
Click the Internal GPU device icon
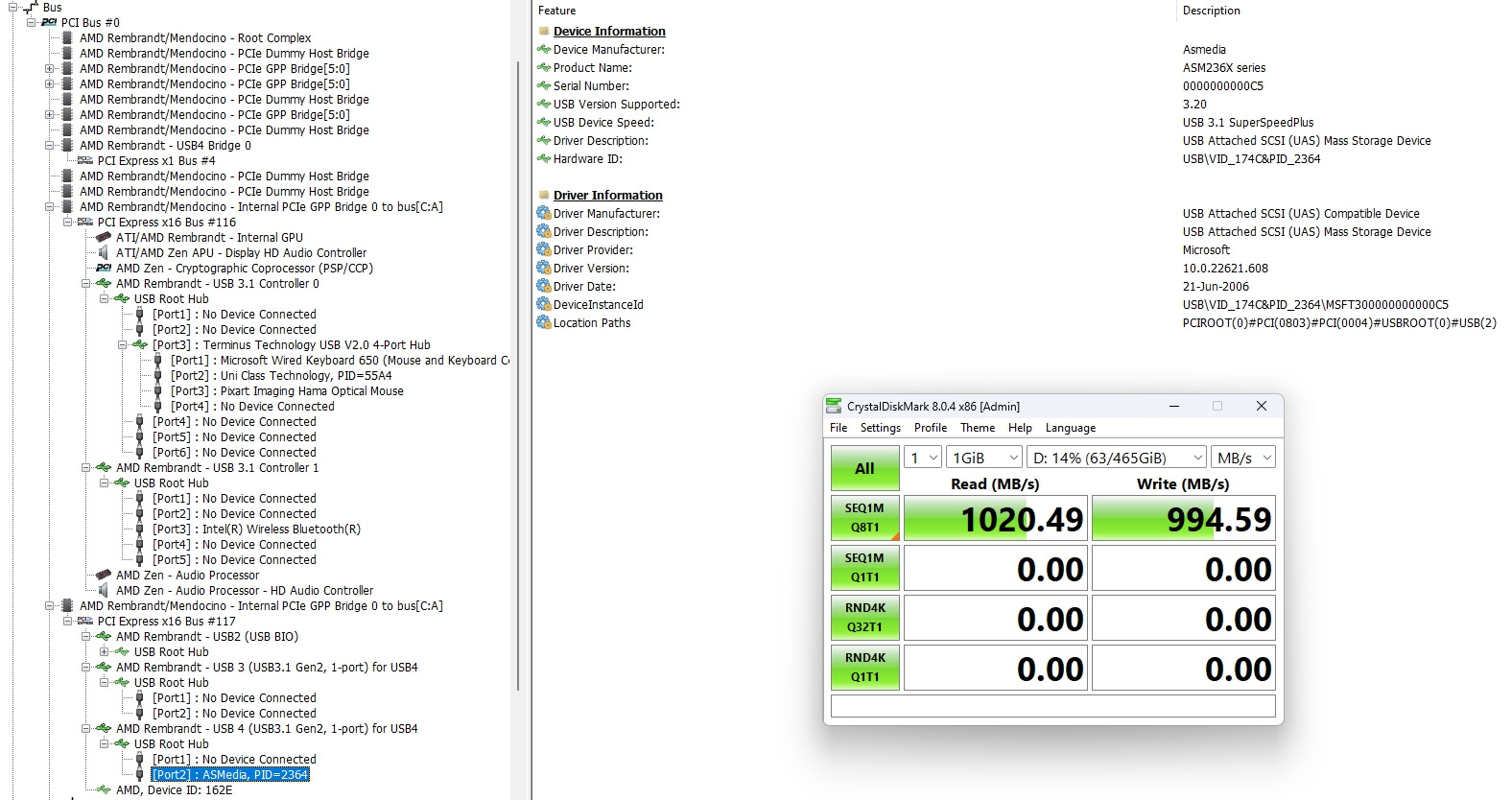[104, 238]
